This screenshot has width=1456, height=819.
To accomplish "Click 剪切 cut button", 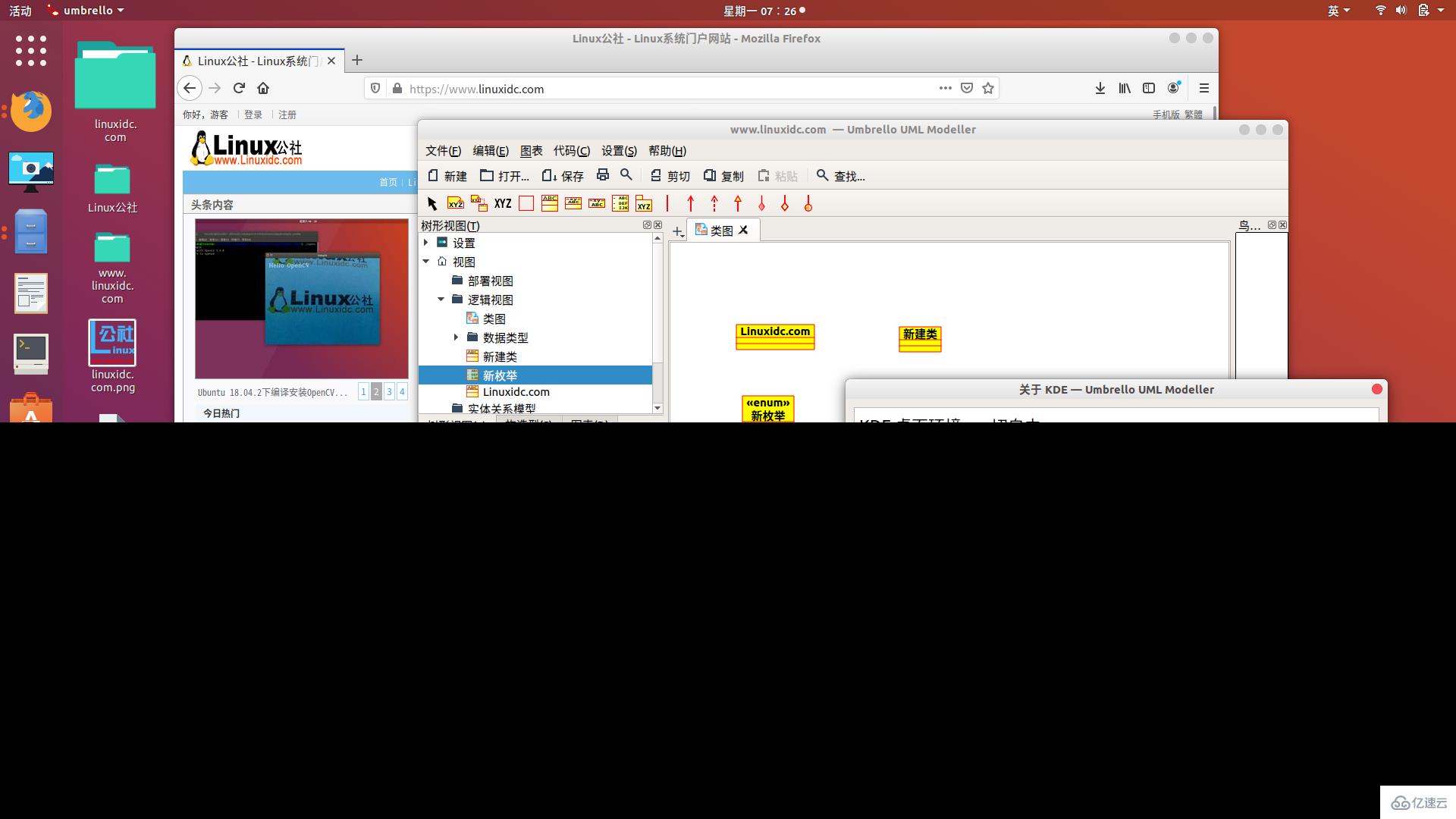I will click(x=670, y=176).
